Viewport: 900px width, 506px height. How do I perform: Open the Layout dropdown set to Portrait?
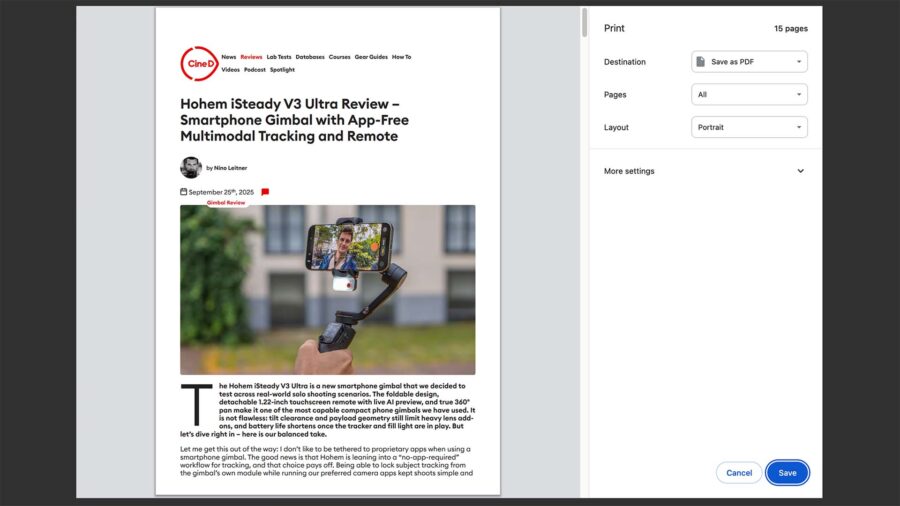[749, 127]
